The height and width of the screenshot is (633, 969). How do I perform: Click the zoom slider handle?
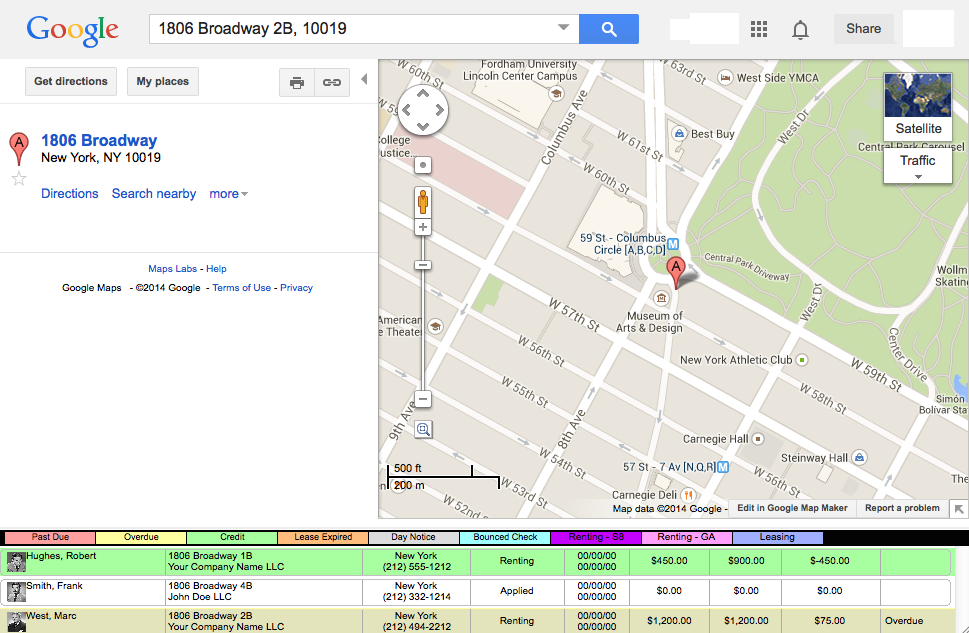[423, 265]
